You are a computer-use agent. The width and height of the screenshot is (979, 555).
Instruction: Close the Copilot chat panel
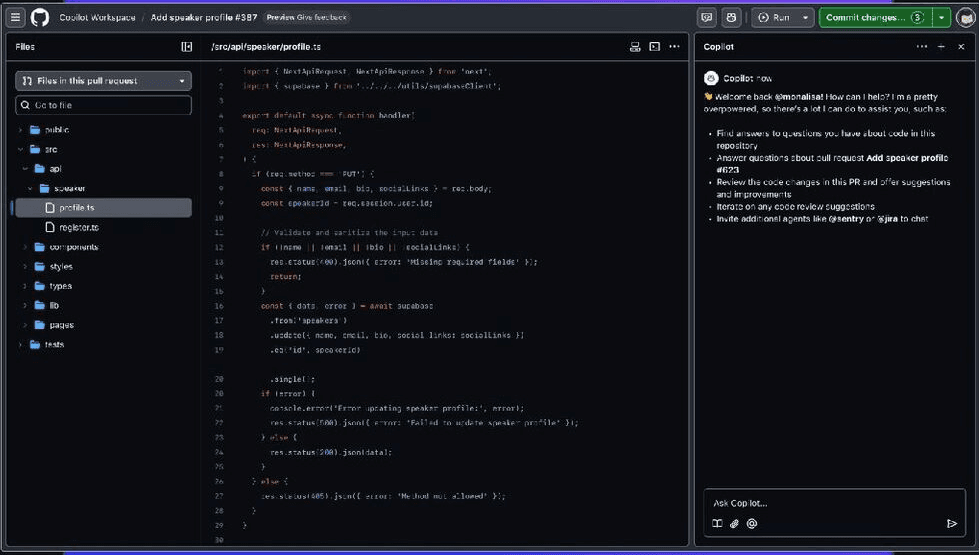tap(960, 47)
